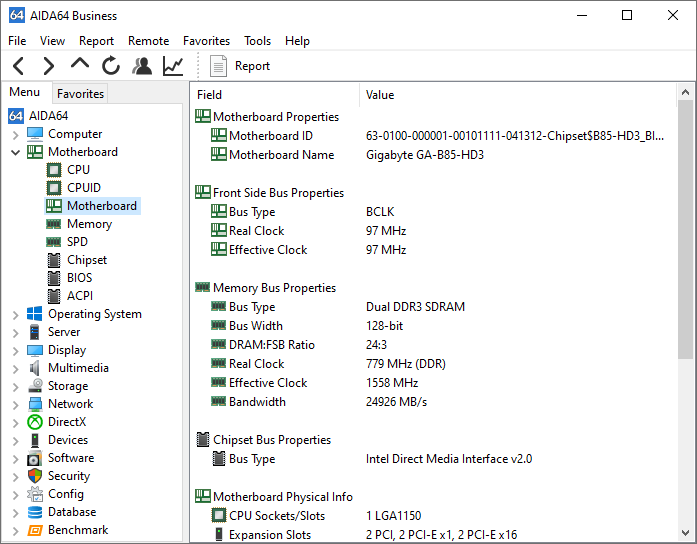The image size is (697, 544).
Task: Expand the Computer tree node
Action: pyautogui.click(x=15, y=134)
